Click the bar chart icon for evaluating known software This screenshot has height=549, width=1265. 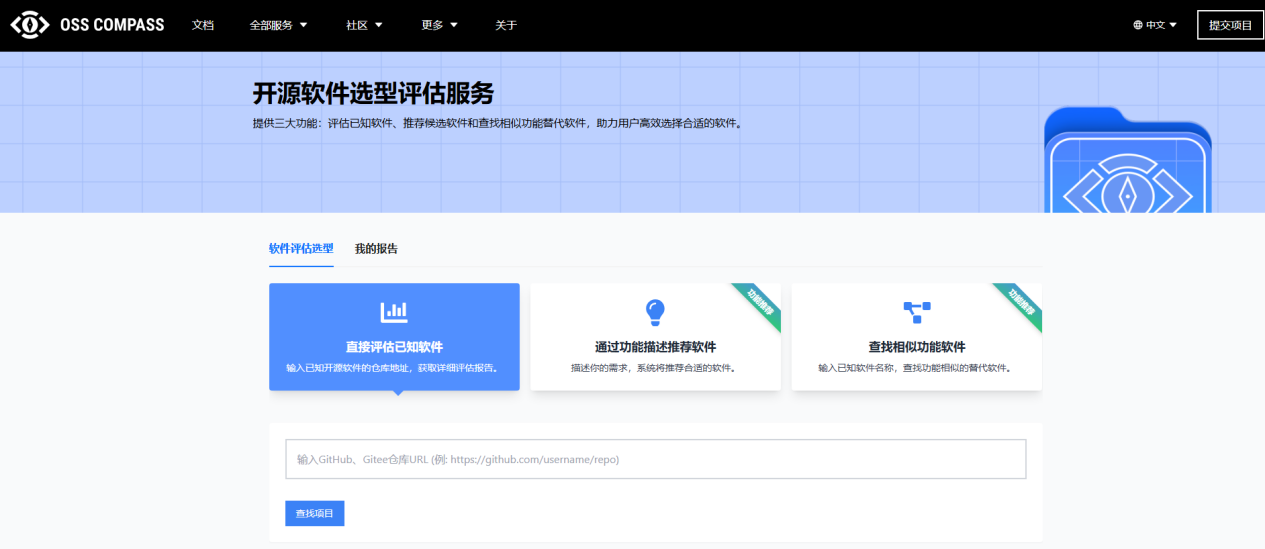tap(394, 312)
